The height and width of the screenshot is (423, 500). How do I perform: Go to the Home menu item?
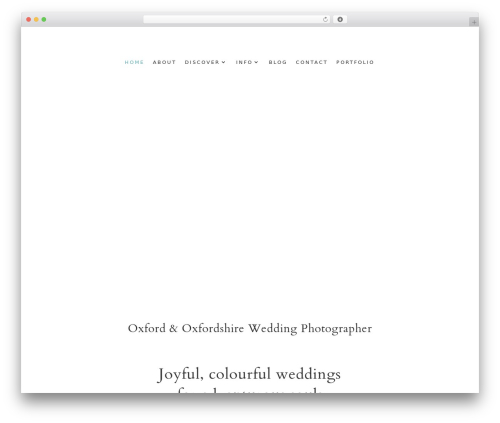[x=134, y=62]
